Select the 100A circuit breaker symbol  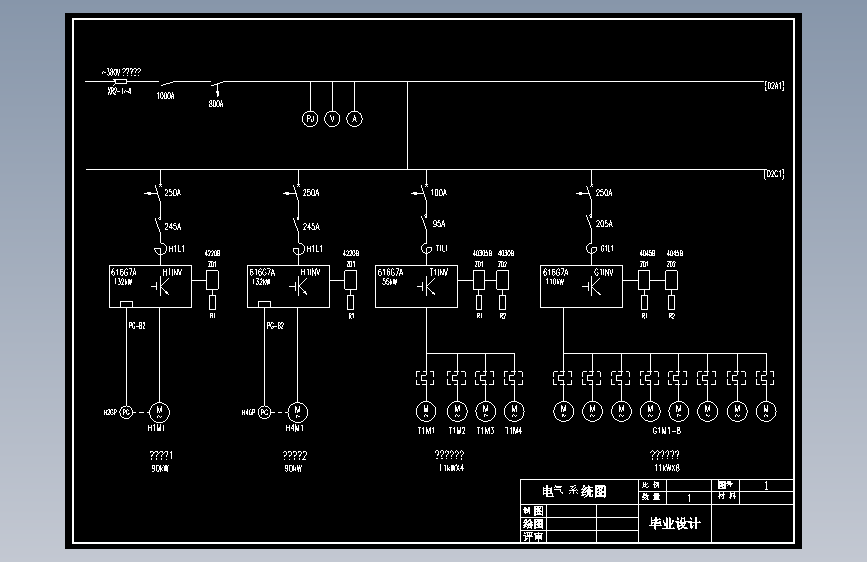coord(421,193)
